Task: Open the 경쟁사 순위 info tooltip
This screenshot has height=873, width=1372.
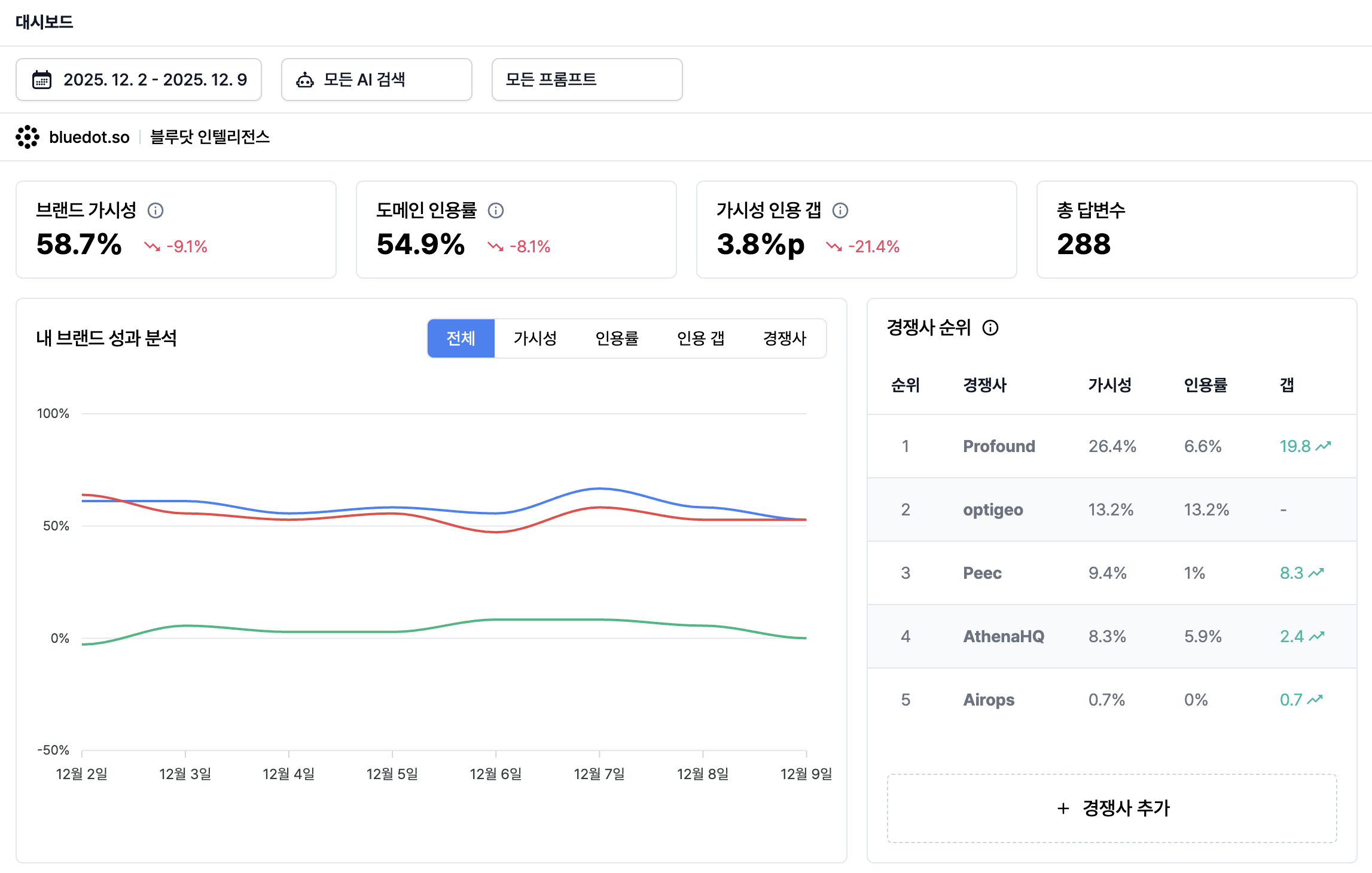Action: pyautogui.click(x=991, y=328)
